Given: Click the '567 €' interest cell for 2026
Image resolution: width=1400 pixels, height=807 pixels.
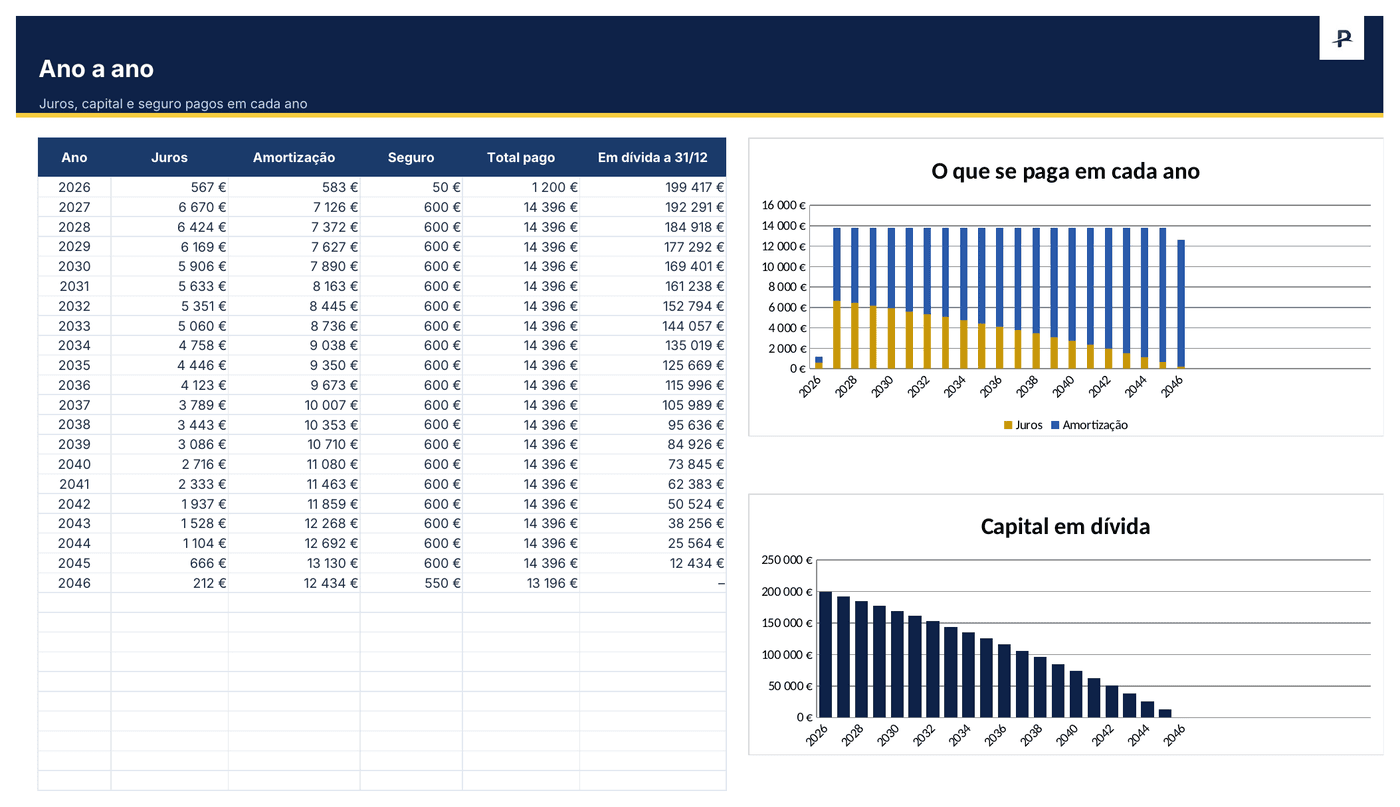Looking at the screenshot, I should pyautogui.click(x=169, y=187).
